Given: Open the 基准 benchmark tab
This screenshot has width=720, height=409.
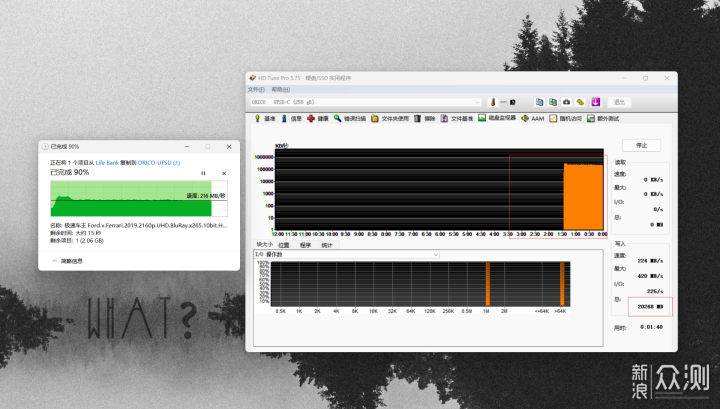Looking at the screenshot, I should 265,118.
